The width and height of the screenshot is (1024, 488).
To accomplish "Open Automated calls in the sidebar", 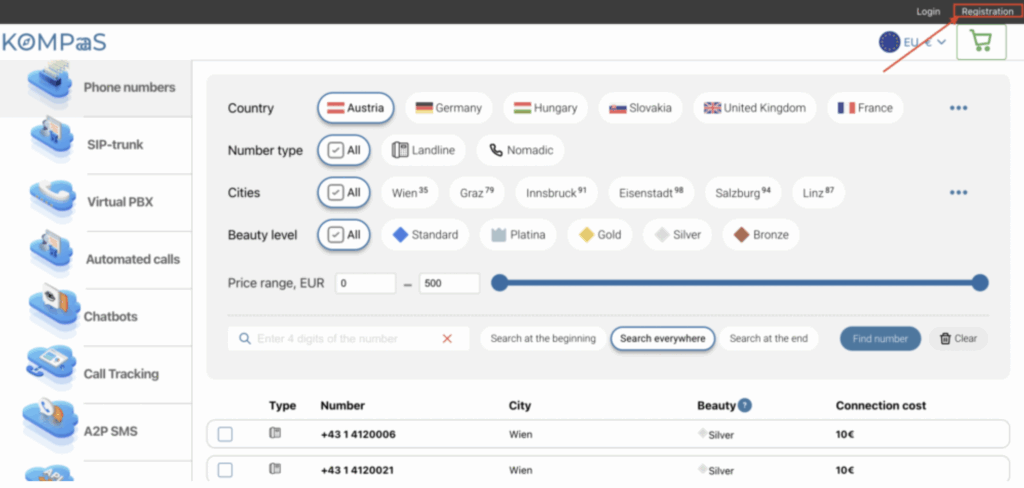I will click(x=132, y=259).
